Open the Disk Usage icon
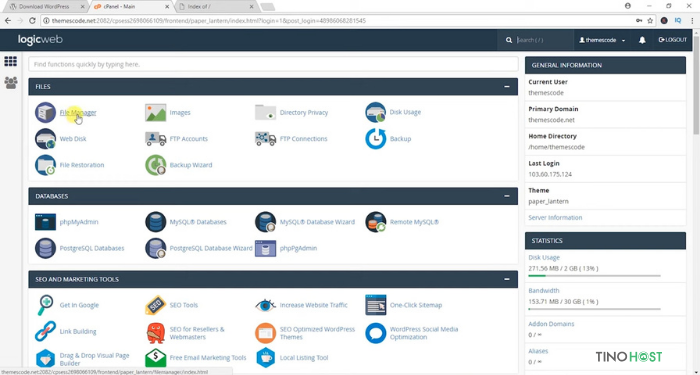Viewport: 700px width, 375px height. point(375,112)
